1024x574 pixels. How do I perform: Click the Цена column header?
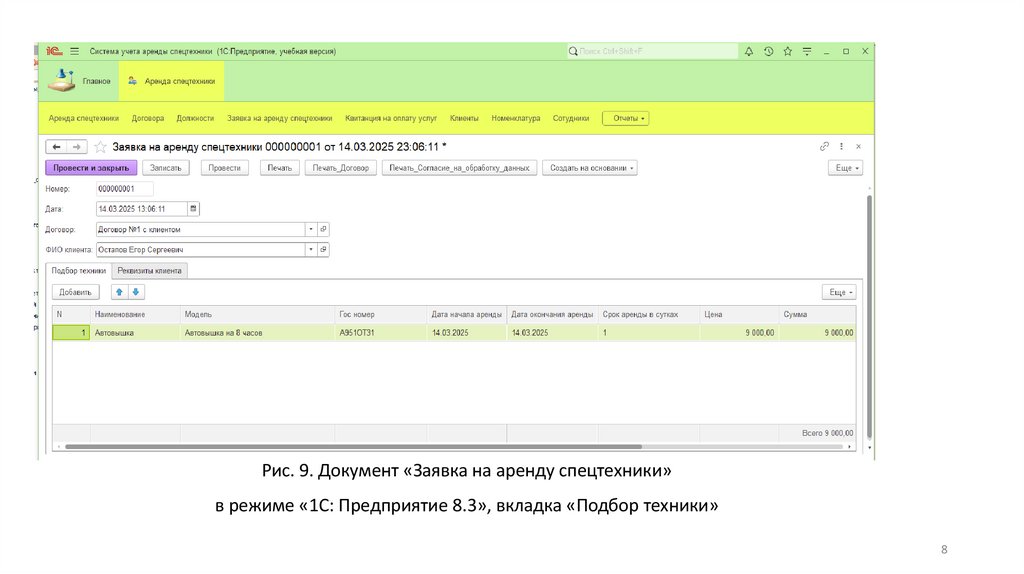739,314
